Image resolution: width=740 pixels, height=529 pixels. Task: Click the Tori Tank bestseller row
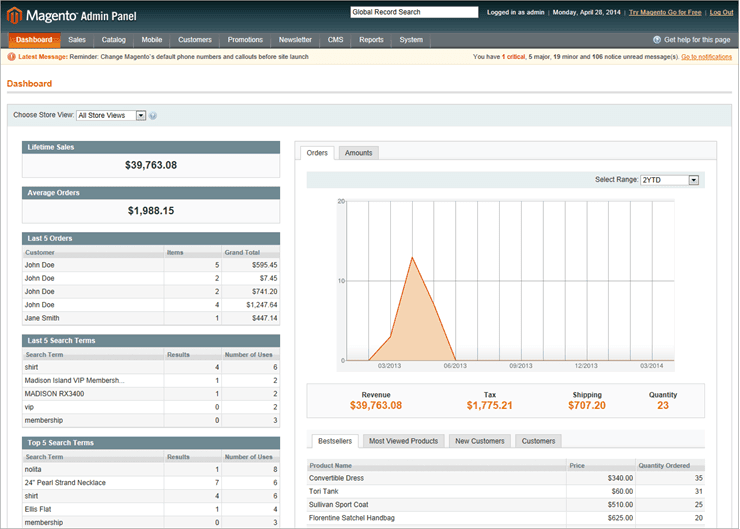506,491
